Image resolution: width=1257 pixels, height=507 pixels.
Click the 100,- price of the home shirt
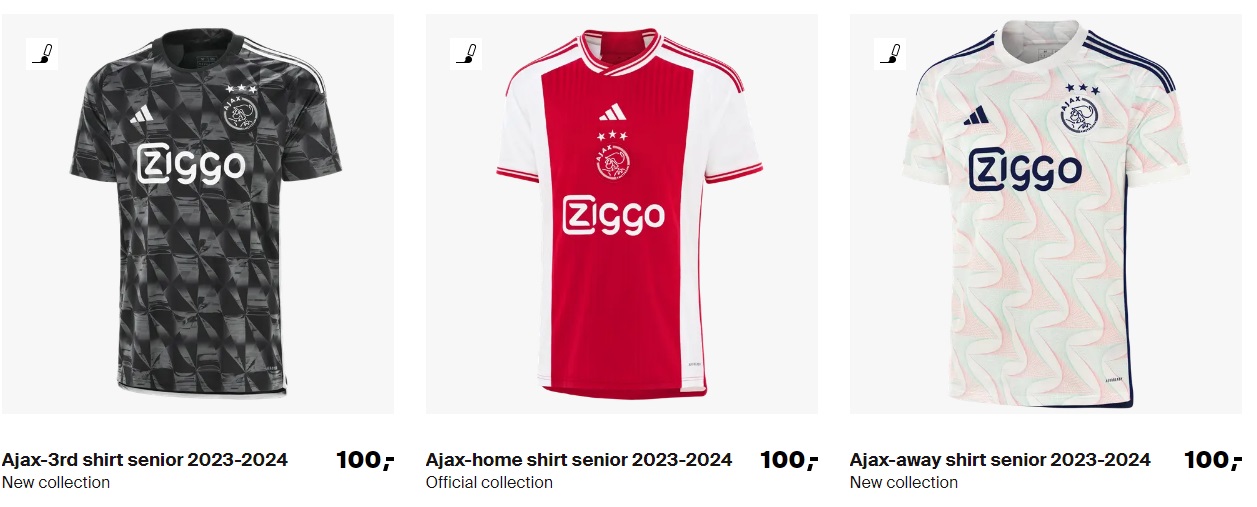789,460
